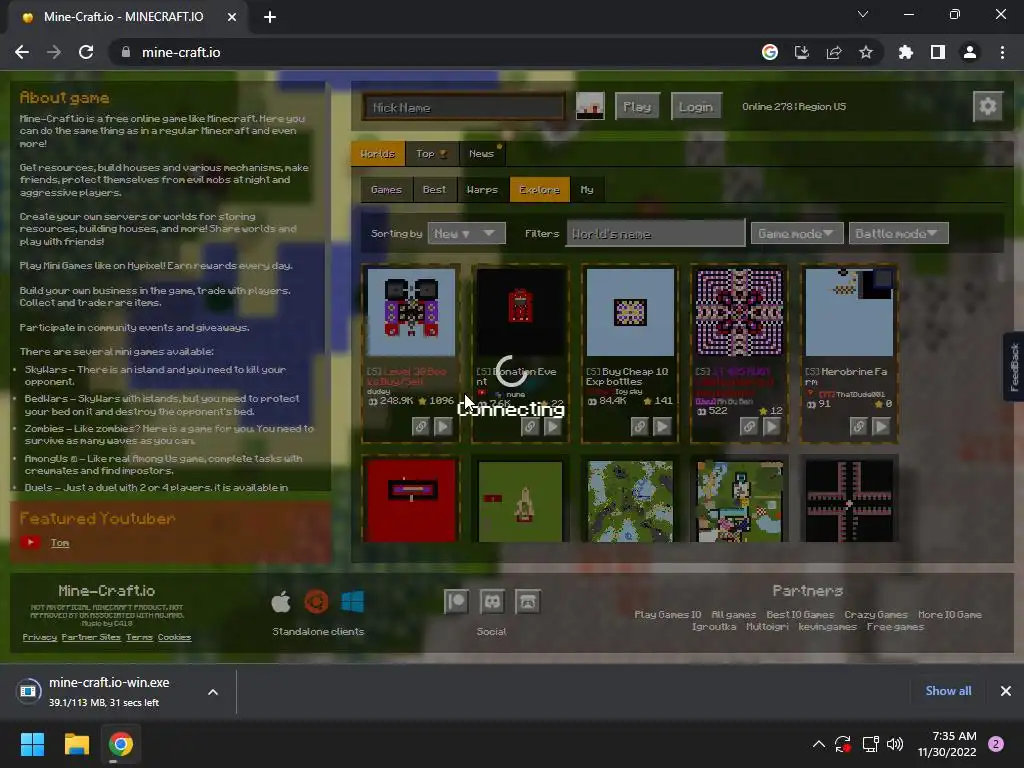Open the Windows Start menu

pyautogui.click(x=32, y=744)
